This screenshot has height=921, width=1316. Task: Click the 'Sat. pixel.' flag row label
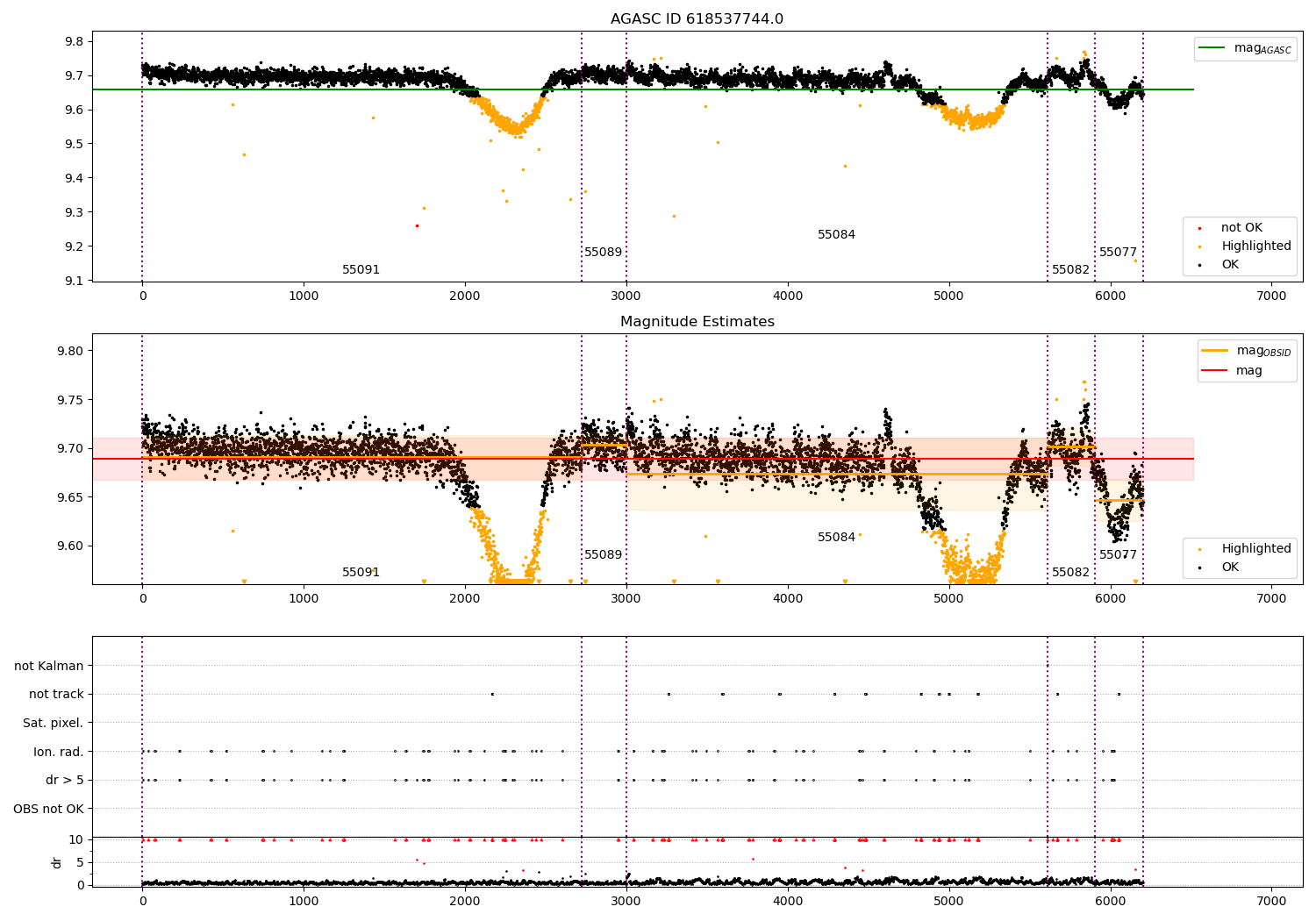pyautogui.click(x=54, y=724)
